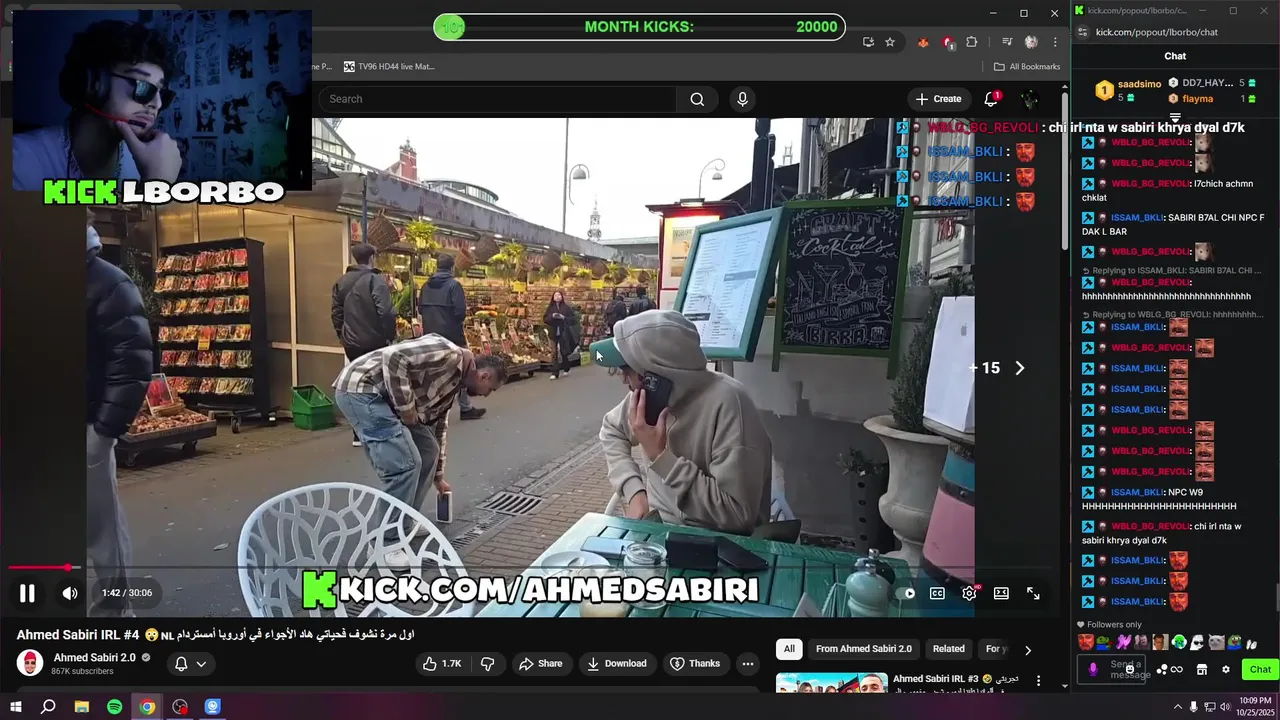Open File Explorer from taskbar
This screenshot has height=720, width=1280.
82,707
